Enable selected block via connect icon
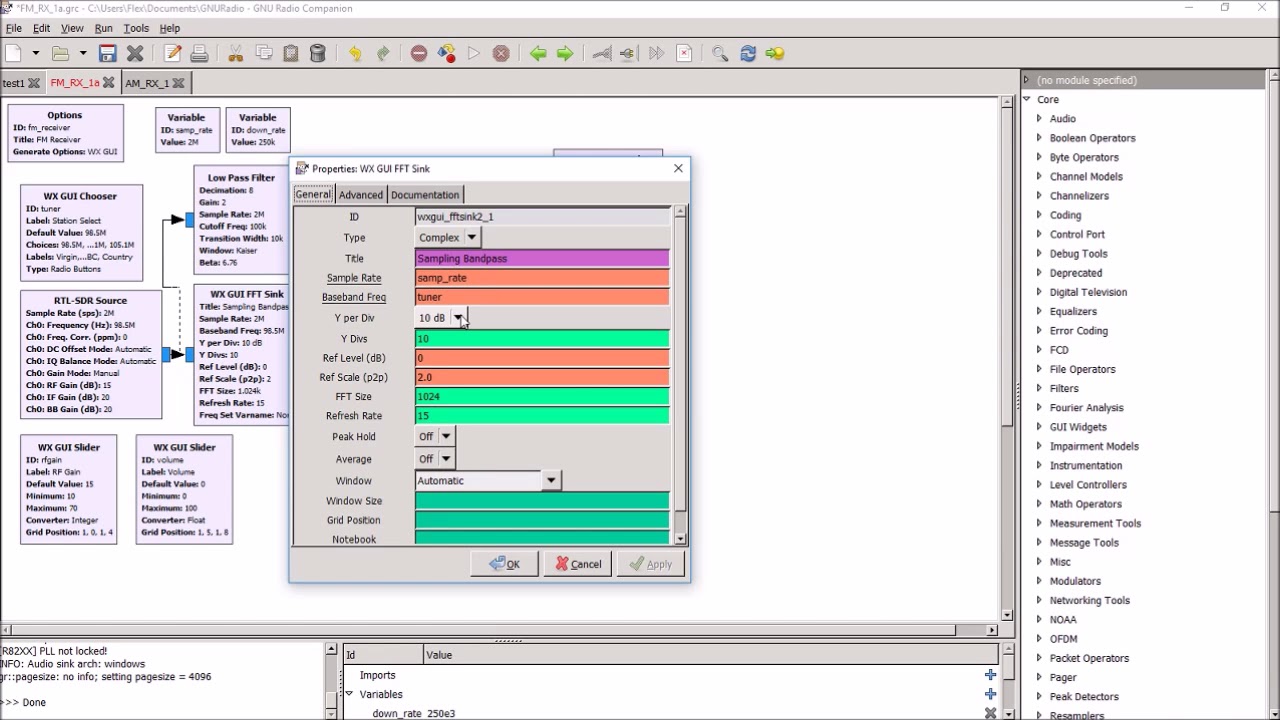The image size is (1280, 720). point(602,53)
